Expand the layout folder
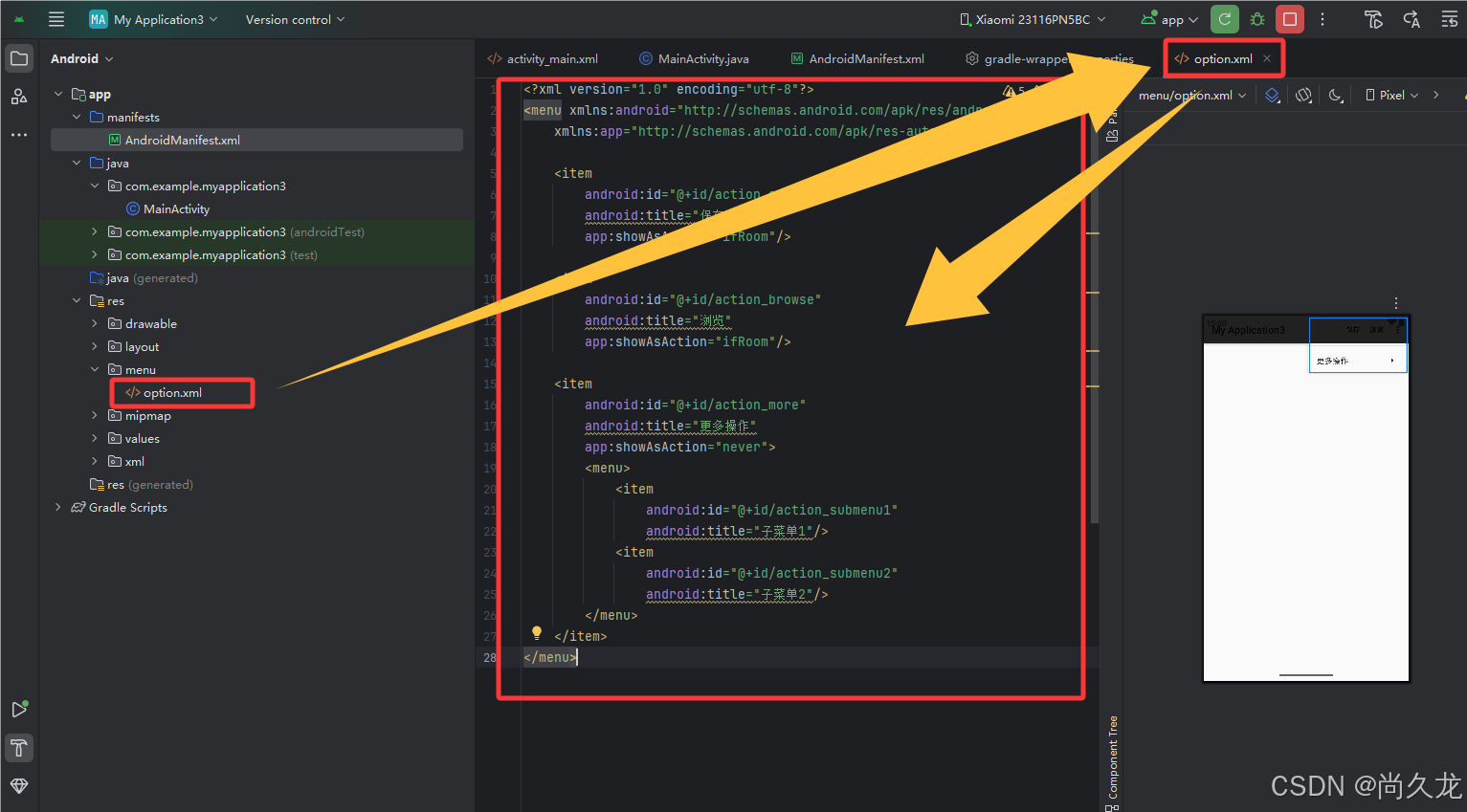Viewport: 1467px width, 812px height. point(95,346)
